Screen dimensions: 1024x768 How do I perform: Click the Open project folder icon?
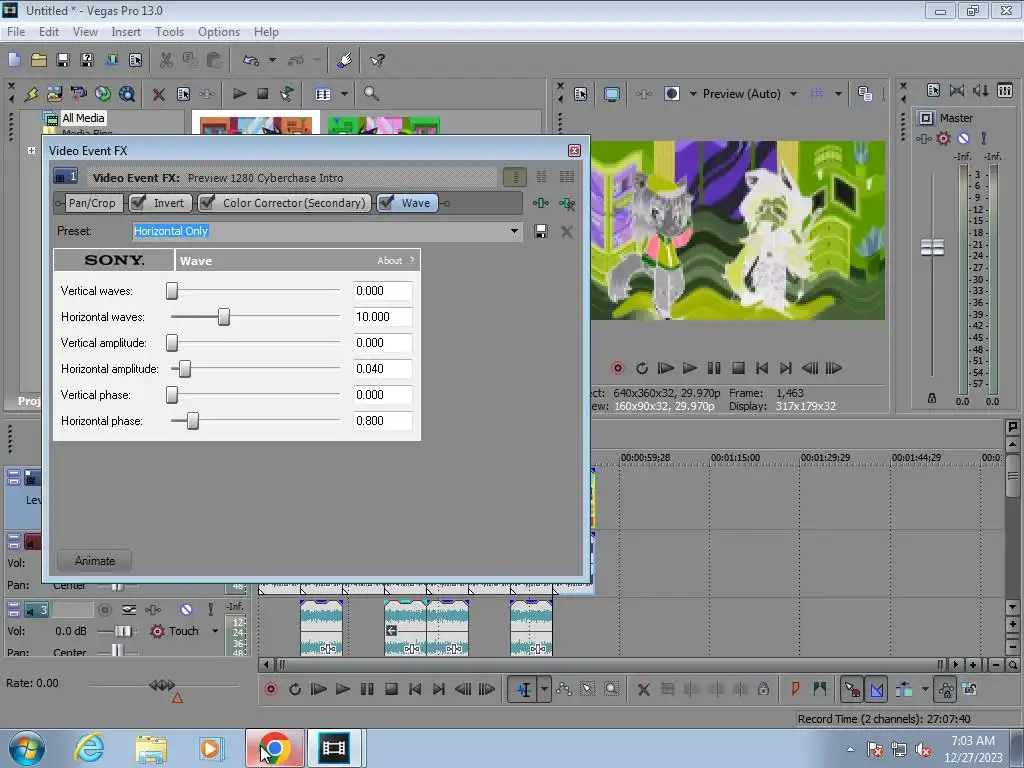(x=39, y=60)
